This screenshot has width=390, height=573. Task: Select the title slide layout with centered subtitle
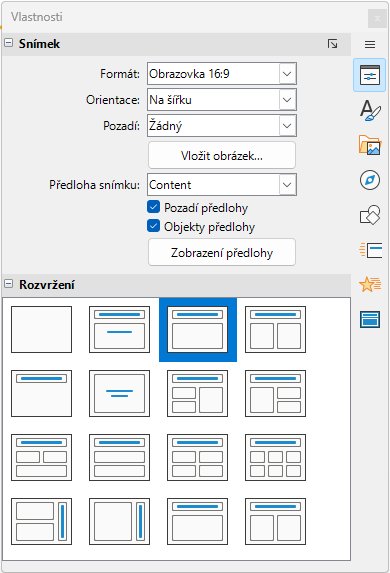[120, 329]
